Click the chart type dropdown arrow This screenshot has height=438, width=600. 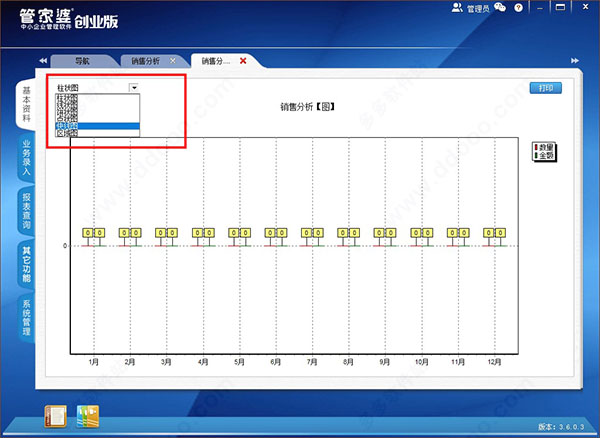(134, 88)
